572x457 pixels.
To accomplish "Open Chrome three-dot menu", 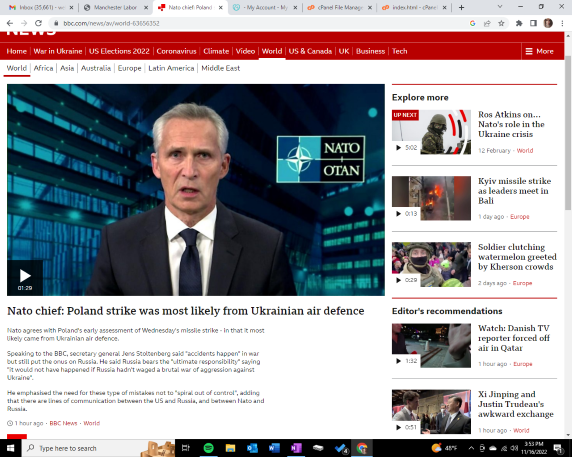I will (562, 23).
